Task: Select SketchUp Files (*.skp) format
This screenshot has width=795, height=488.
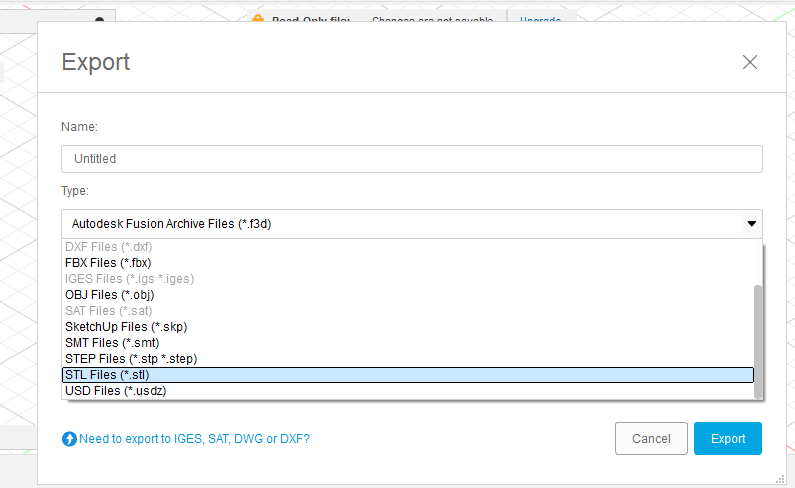Action: [126, 327]
